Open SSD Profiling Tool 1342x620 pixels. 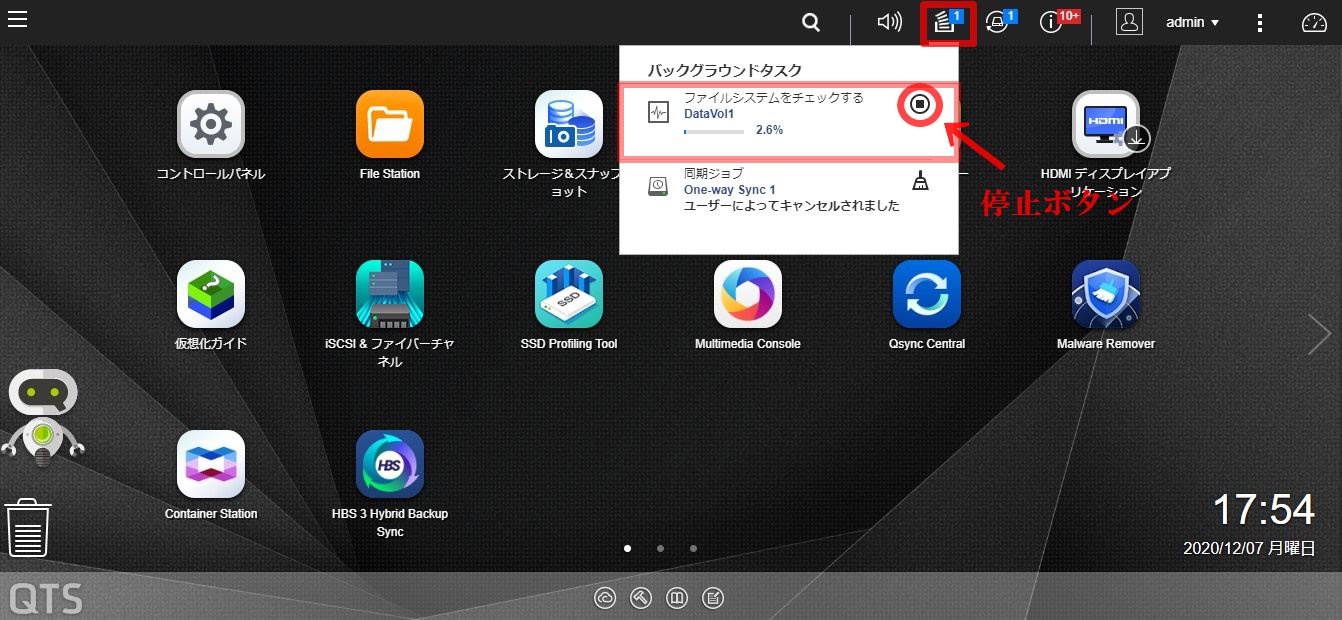tap(568, 295)
